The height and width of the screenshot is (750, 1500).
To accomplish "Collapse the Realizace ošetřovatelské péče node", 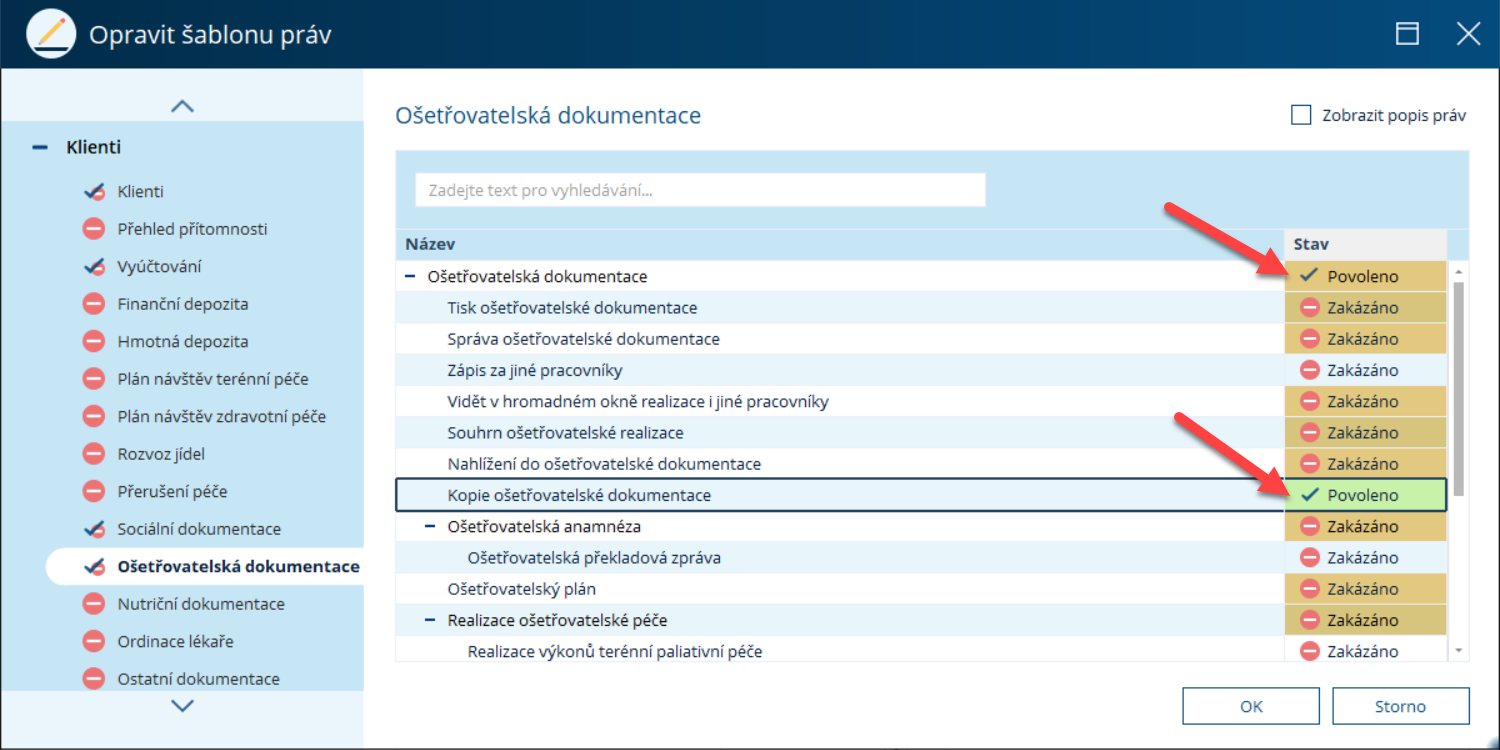I will click(431, 620).
